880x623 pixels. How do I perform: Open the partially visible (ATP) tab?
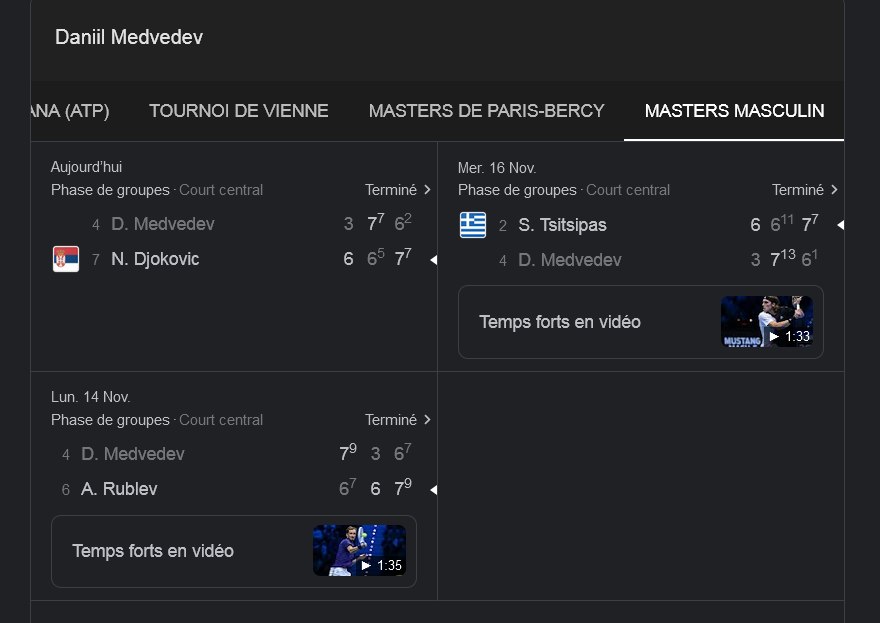70,111
